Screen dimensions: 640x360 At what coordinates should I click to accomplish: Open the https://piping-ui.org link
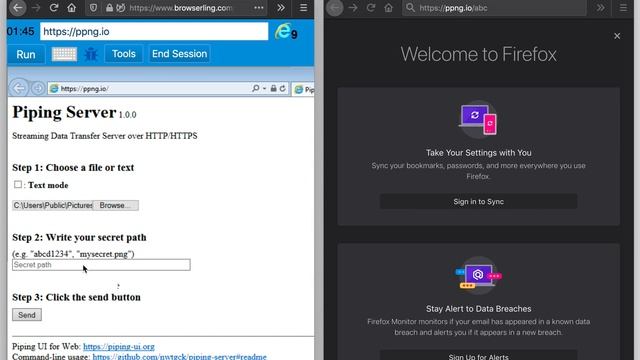pos(119,347)
